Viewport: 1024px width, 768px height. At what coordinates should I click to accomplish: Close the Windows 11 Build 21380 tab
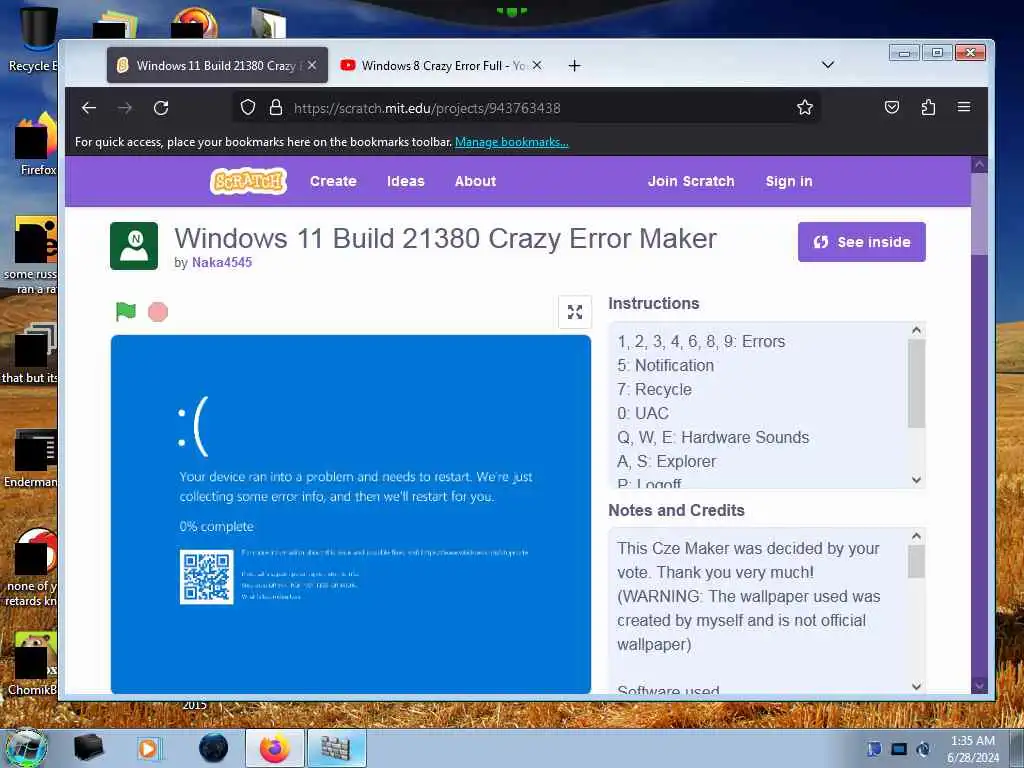[x=312, y=65]
